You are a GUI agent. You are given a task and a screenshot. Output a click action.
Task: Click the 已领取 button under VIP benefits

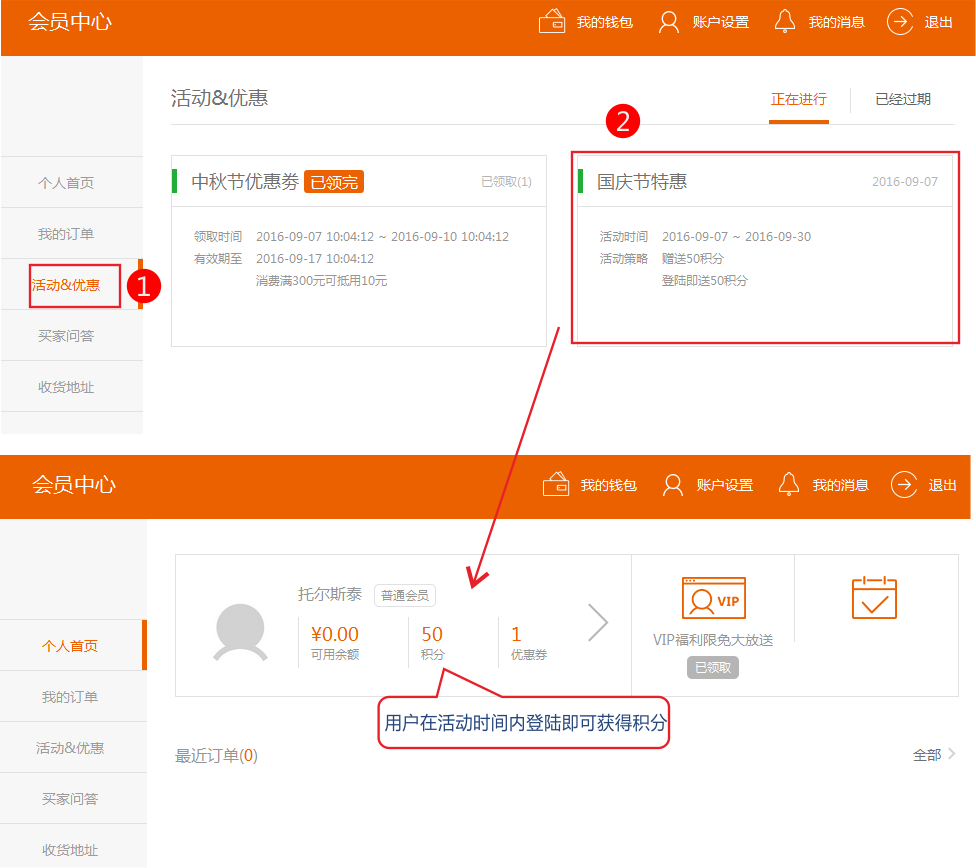pyautogui.click(x=712, y=667)
